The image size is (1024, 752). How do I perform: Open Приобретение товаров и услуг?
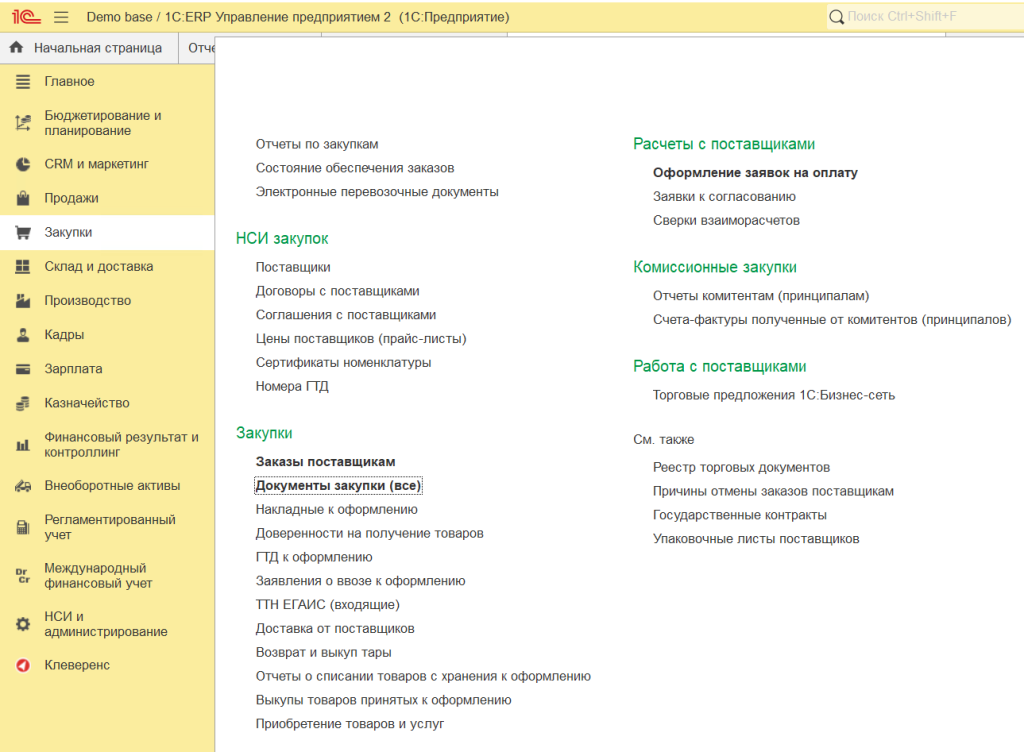click(x=349, y=724)
